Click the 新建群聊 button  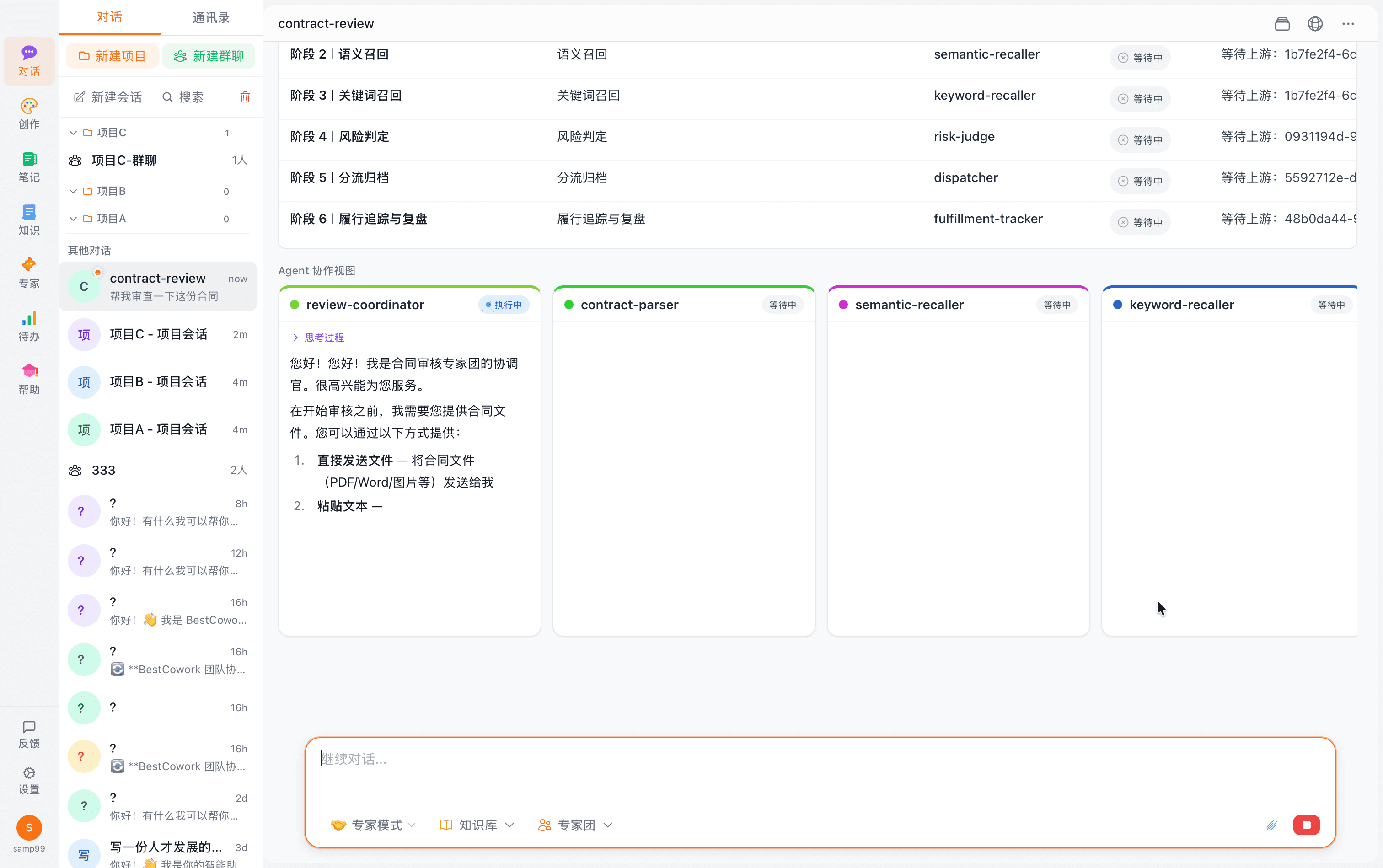209,56
